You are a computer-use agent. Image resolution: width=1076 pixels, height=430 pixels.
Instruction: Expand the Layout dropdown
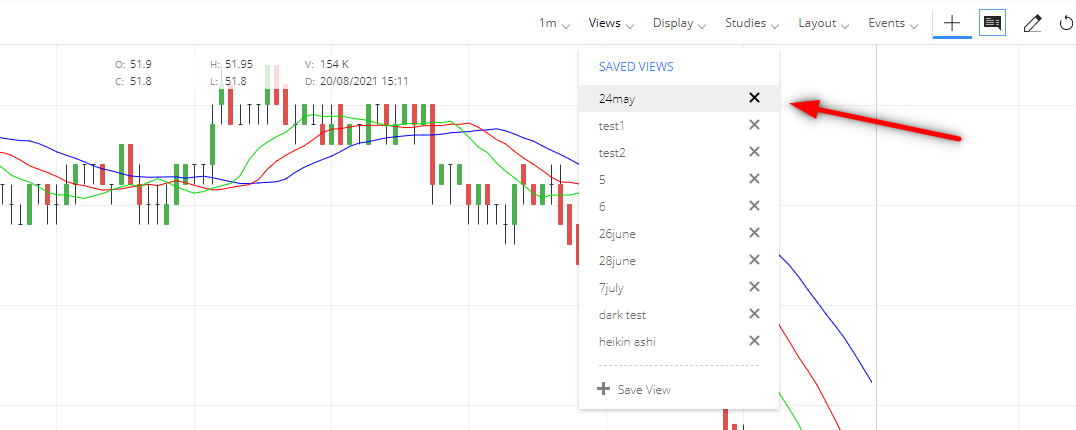click(823, 23)
